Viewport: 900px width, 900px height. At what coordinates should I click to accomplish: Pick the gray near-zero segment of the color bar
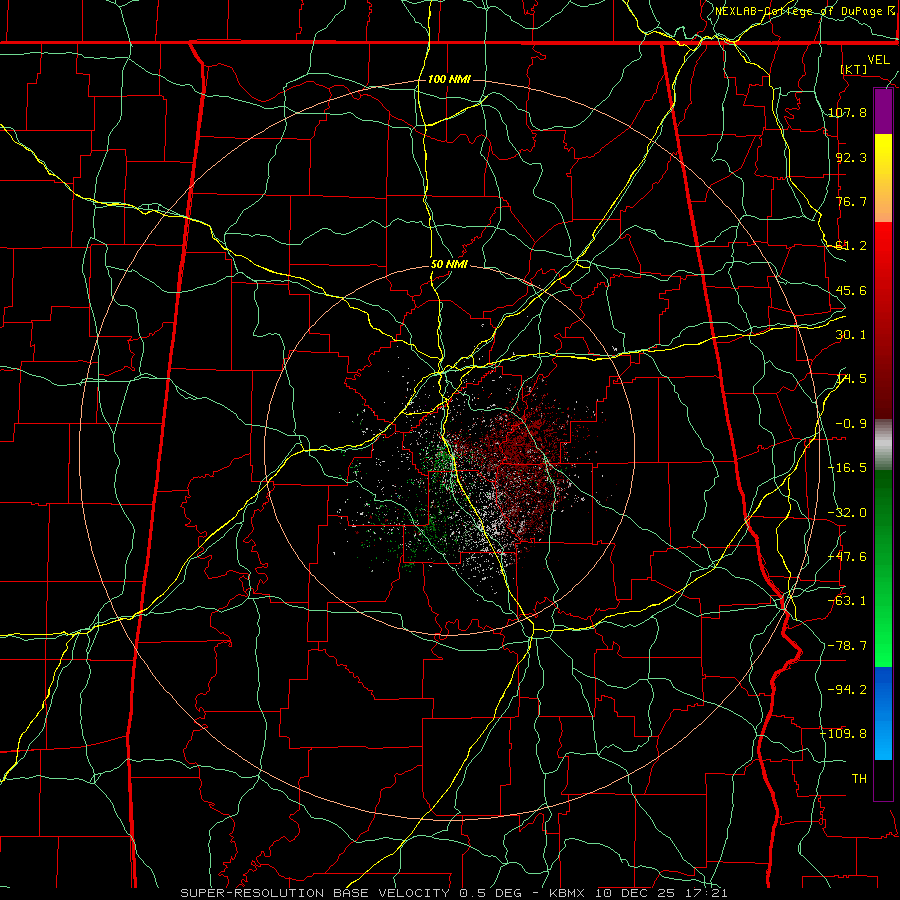coord(883,445)
